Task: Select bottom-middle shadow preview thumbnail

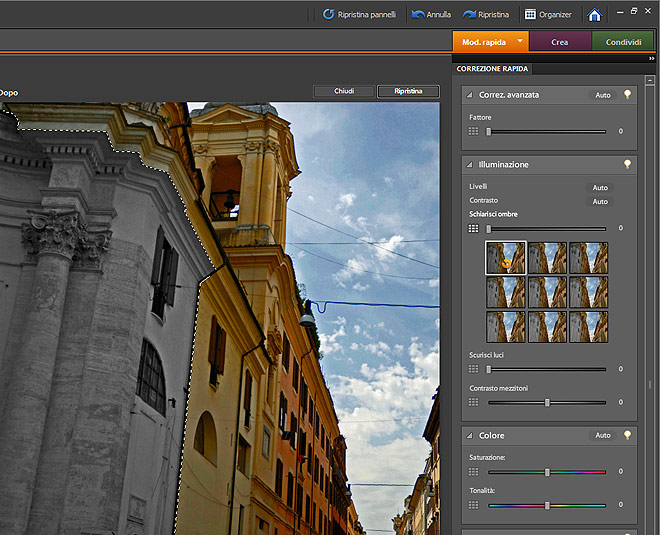Action: click(547, 327)
